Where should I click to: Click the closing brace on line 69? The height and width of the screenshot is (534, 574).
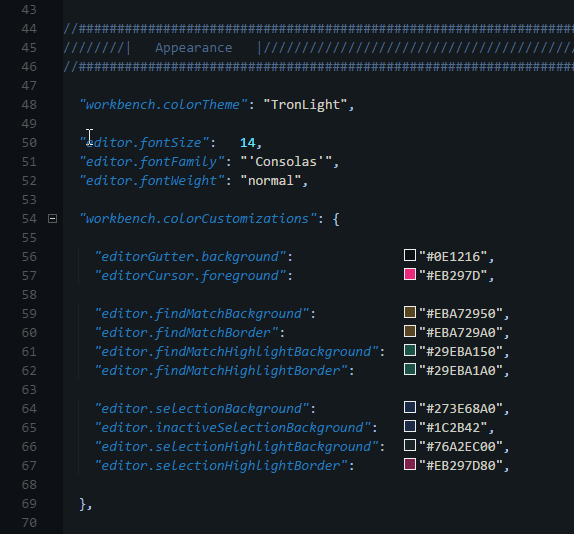pyautogui.click(x=83, y=504)
